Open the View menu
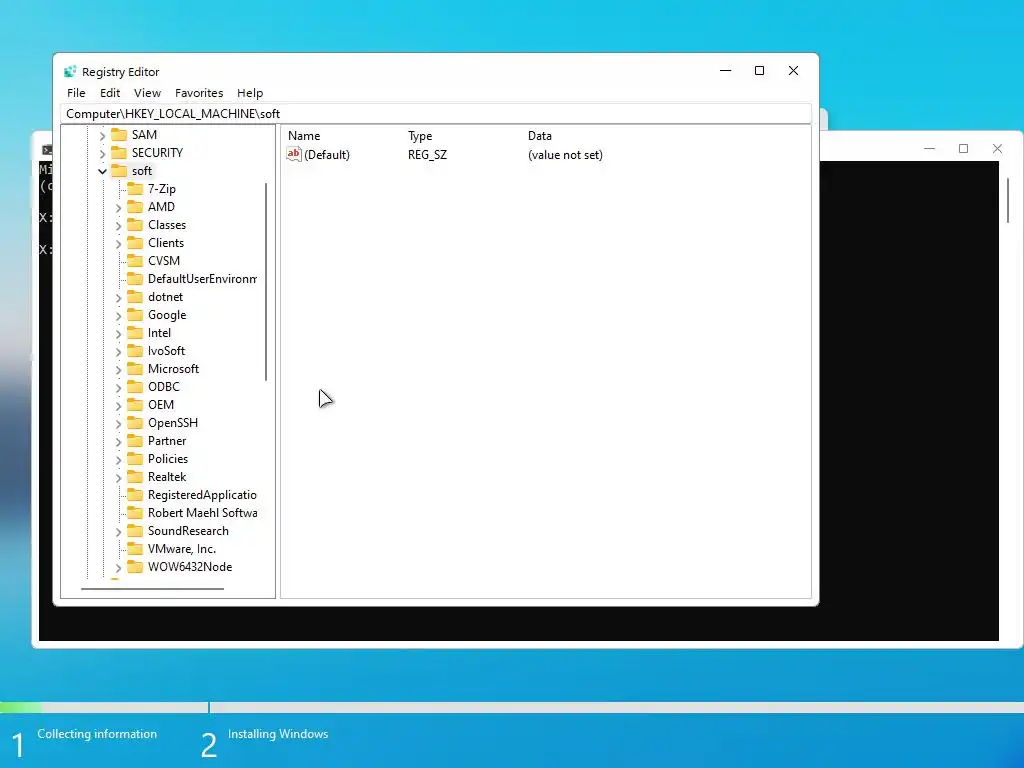The image size is (1024, 768). tap(147, 93)
